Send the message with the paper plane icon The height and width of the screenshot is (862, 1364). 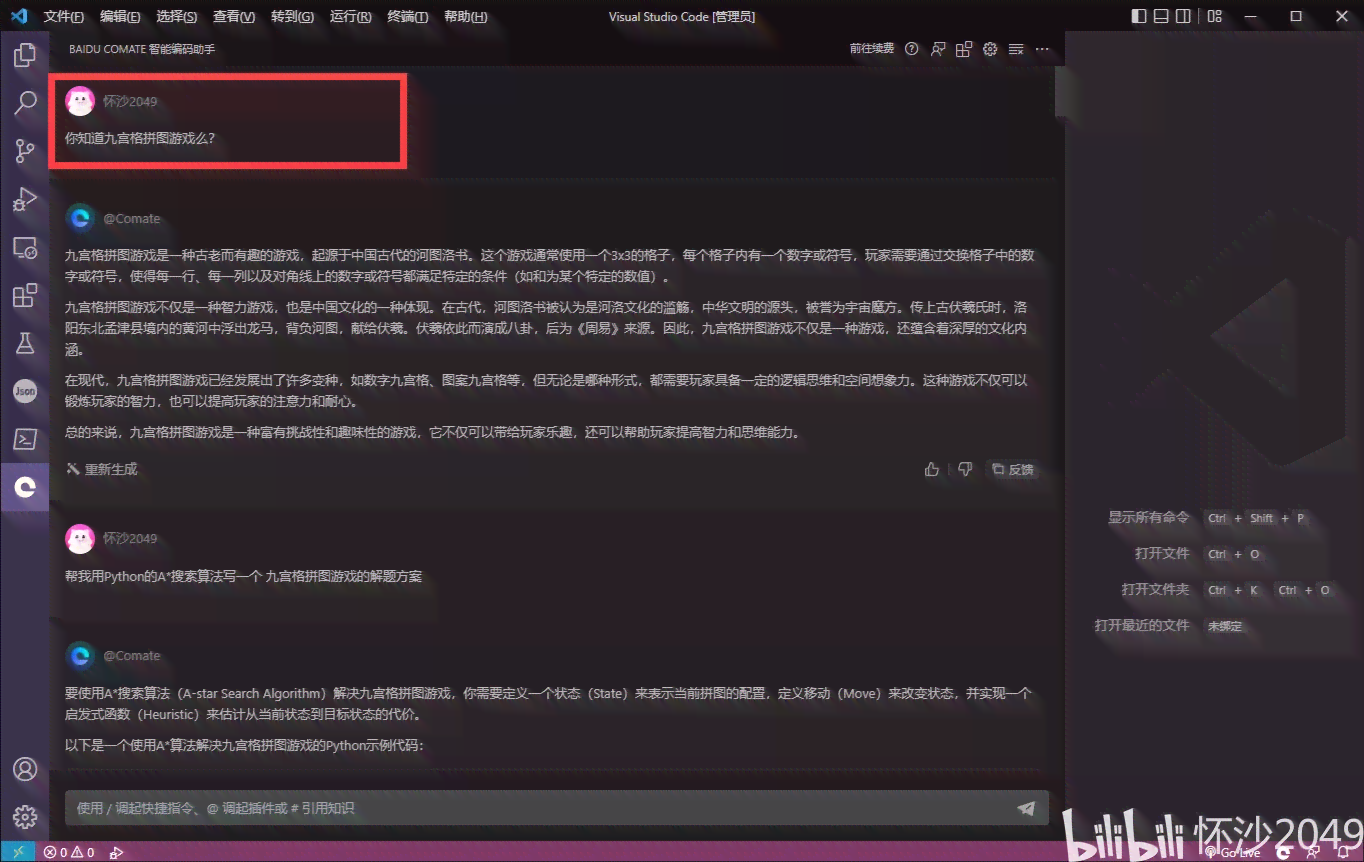click(x=1026, y=808)
